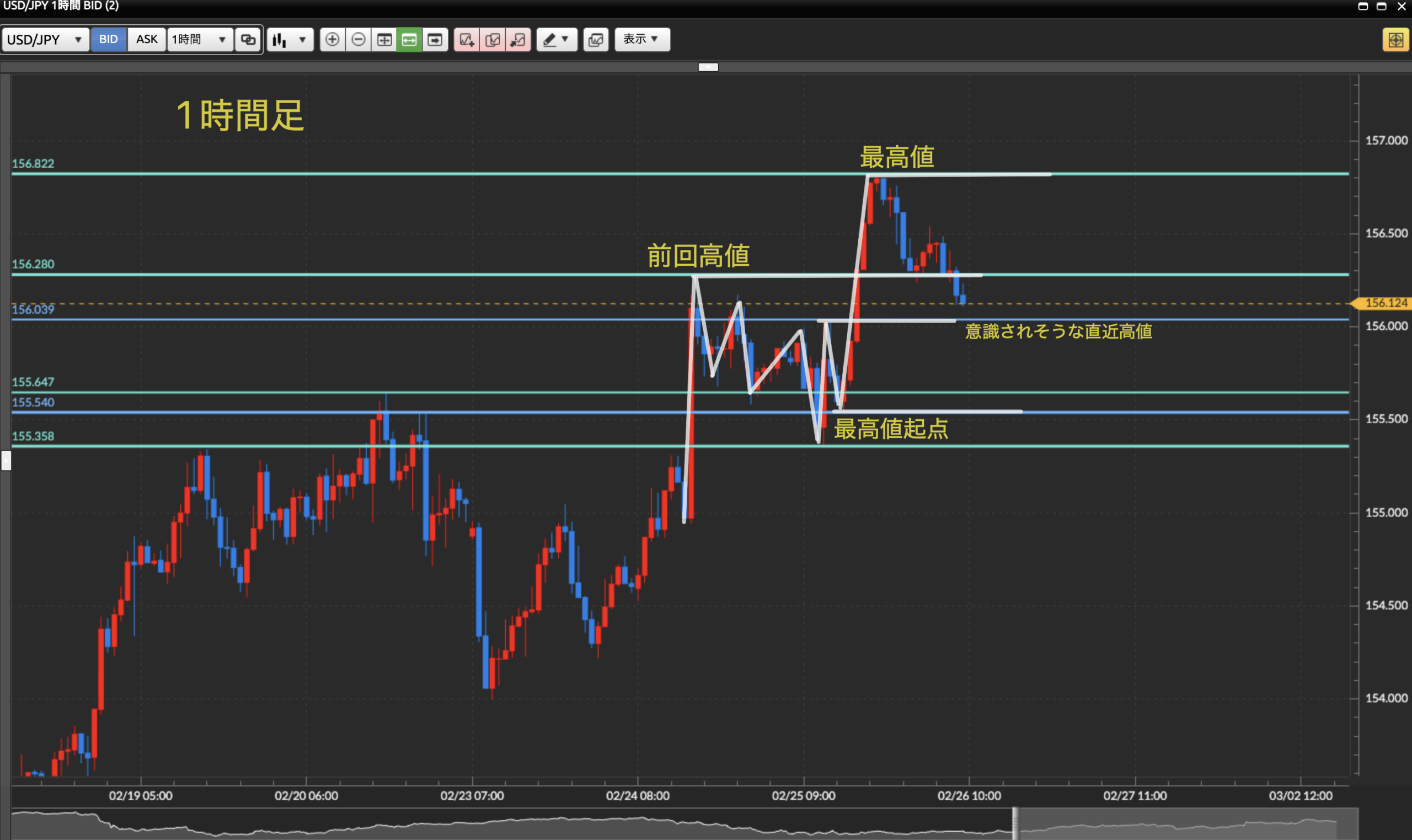Screen dimensions: 1412x840
Task: Toggle the green horizontal fit-width button
Action: point(409,40)
